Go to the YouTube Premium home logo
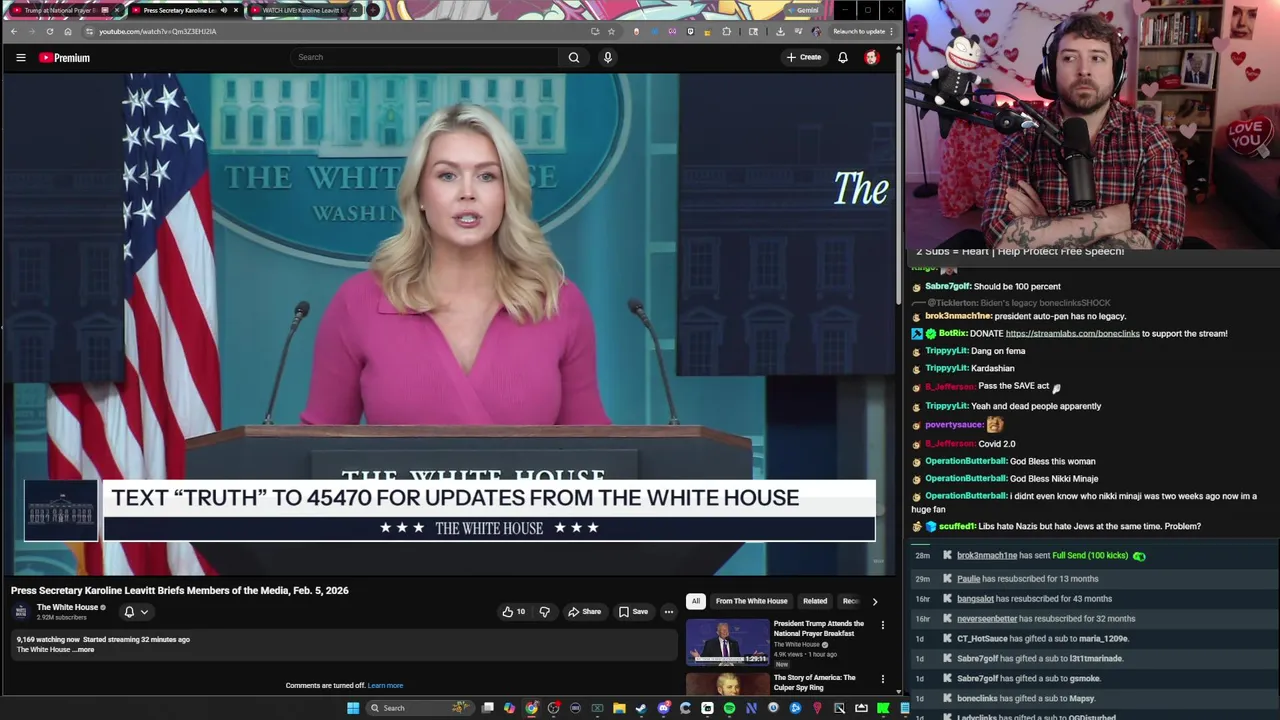This screenshot has width=1280, height=720. click(65, 58)
